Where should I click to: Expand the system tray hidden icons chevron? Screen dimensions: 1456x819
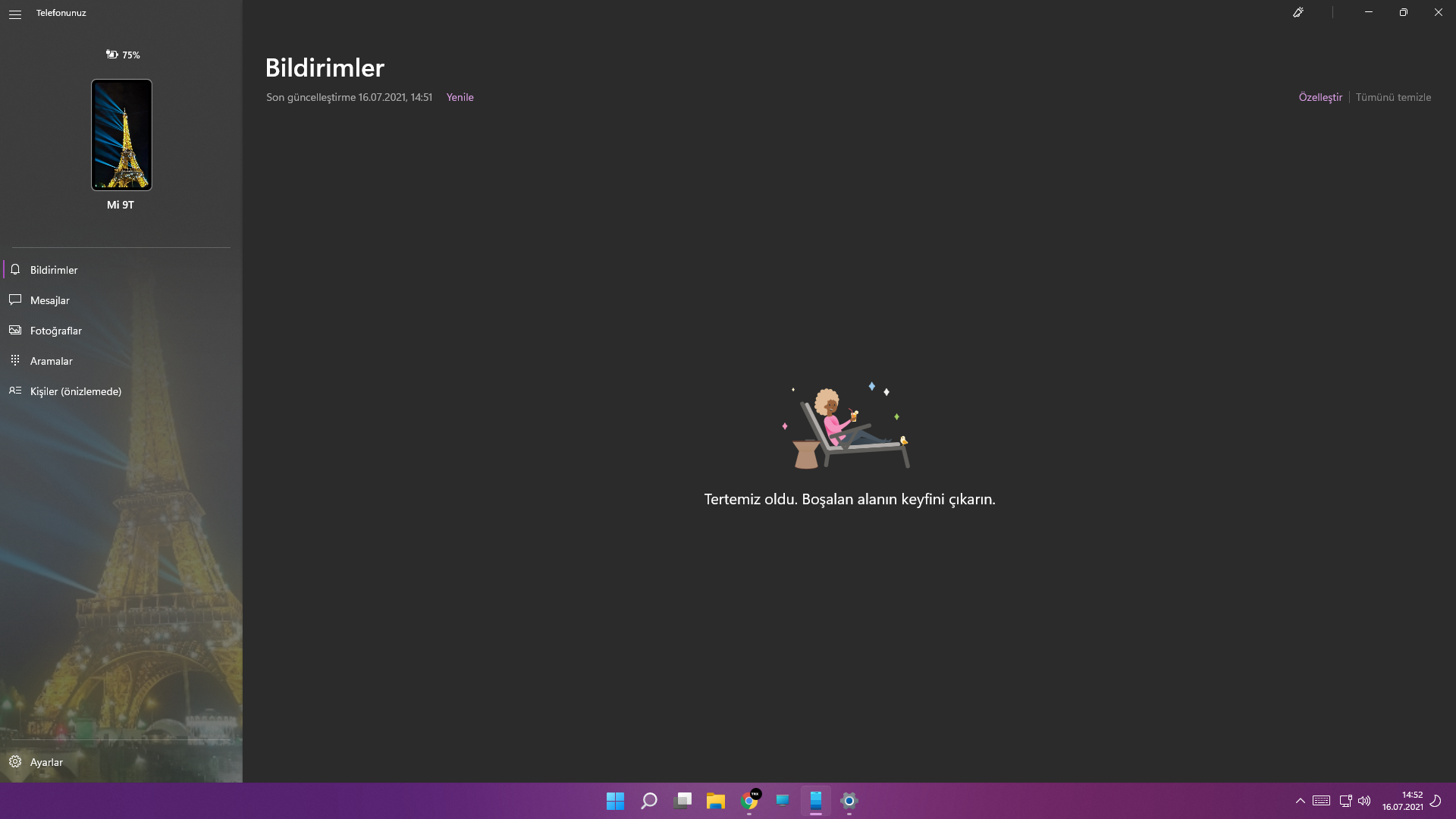tap(1301, 801)
